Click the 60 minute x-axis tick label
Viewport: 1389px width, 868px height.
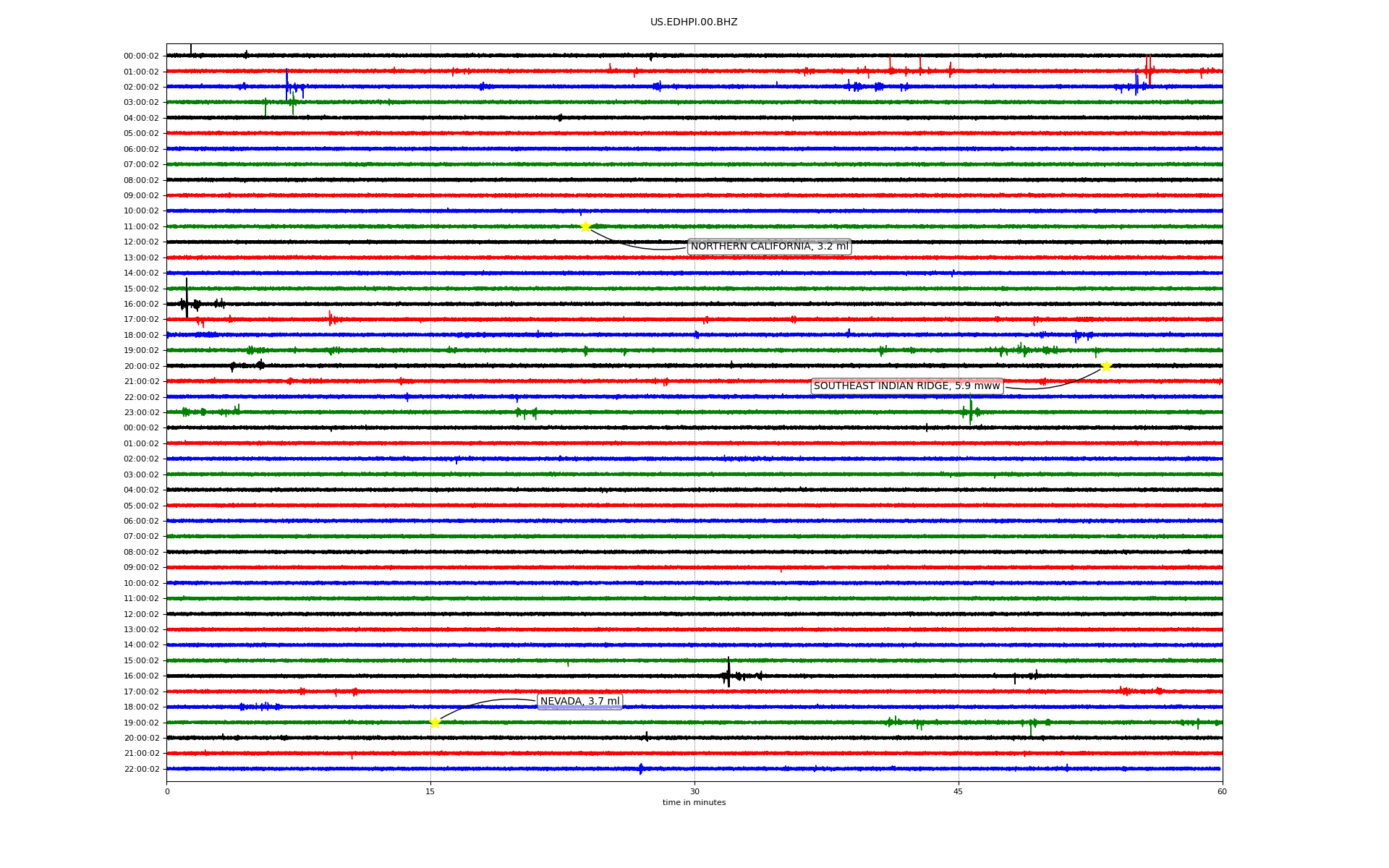(1221, 791)
